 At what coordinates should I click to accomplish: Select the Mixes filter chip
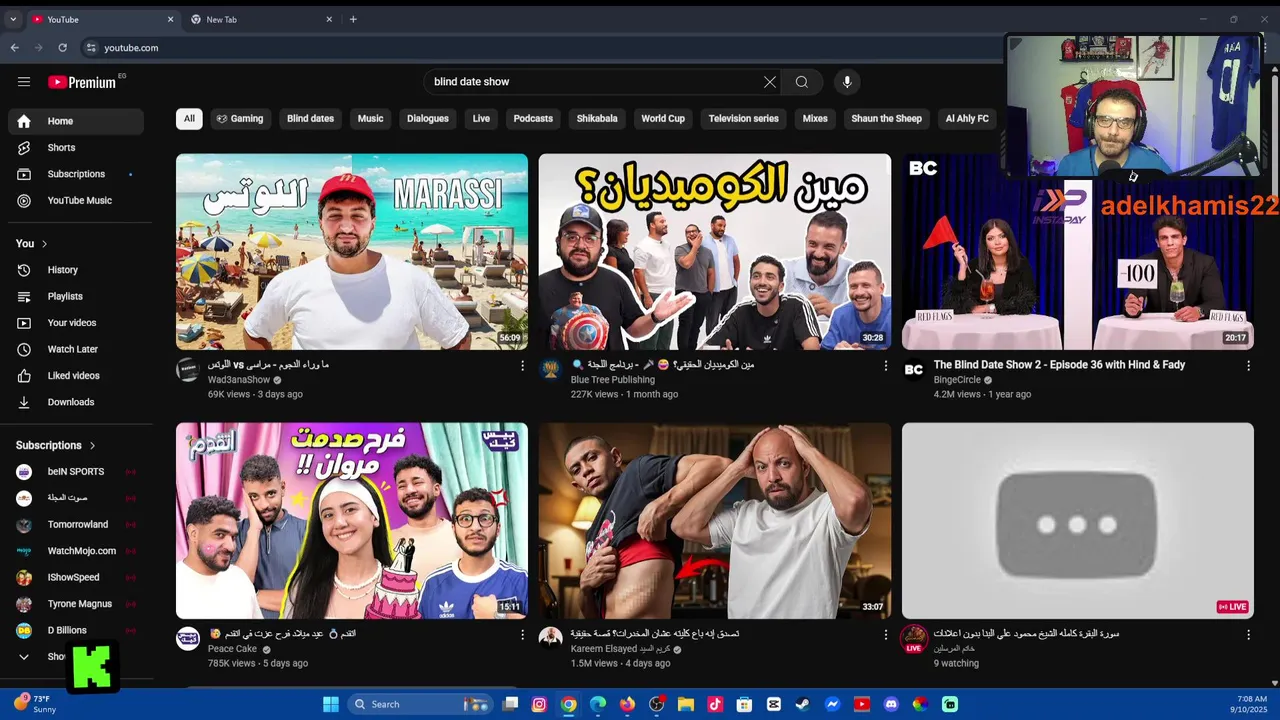(815, 119)
